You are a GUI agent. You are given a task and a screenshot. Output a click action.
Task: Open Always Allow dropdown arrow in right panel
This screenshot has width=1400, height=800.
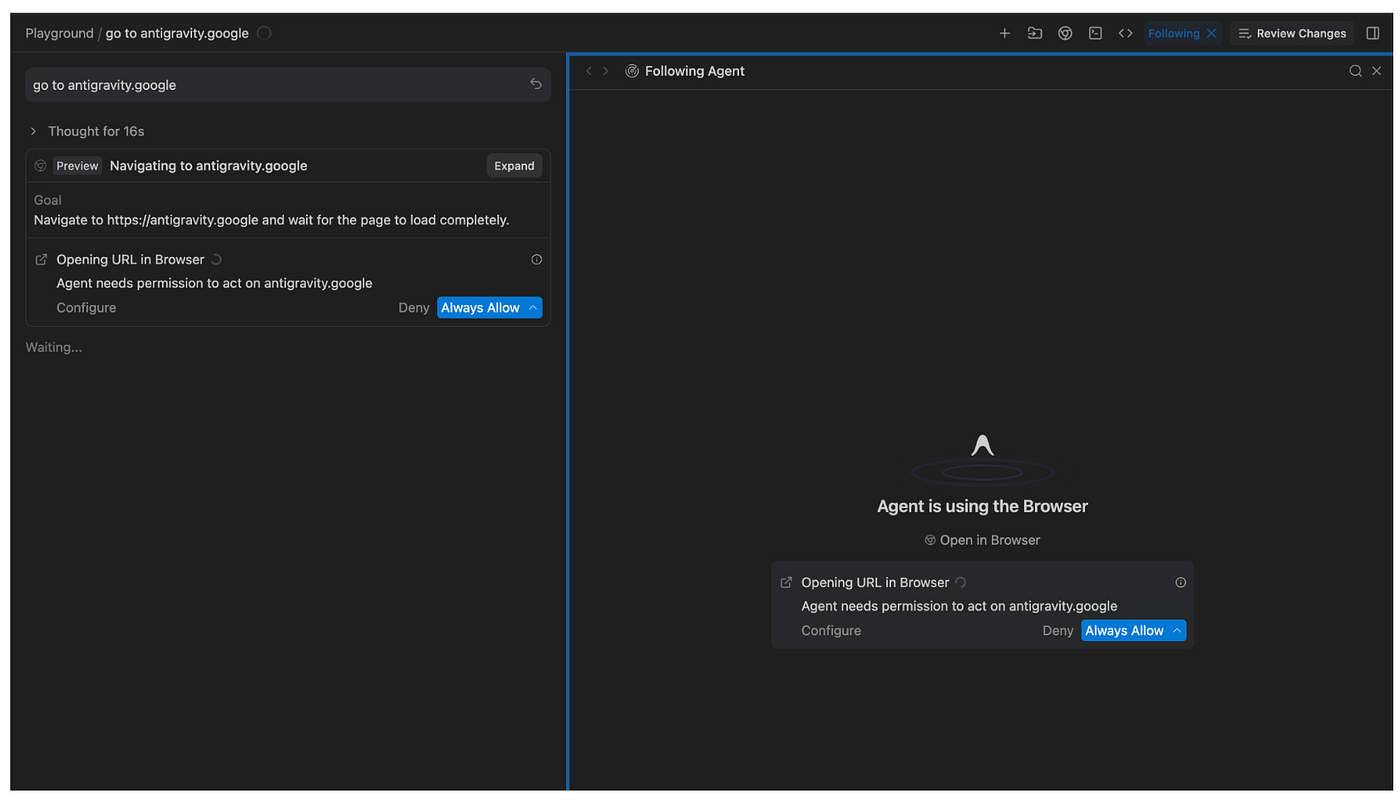[x=1177, y=631]
